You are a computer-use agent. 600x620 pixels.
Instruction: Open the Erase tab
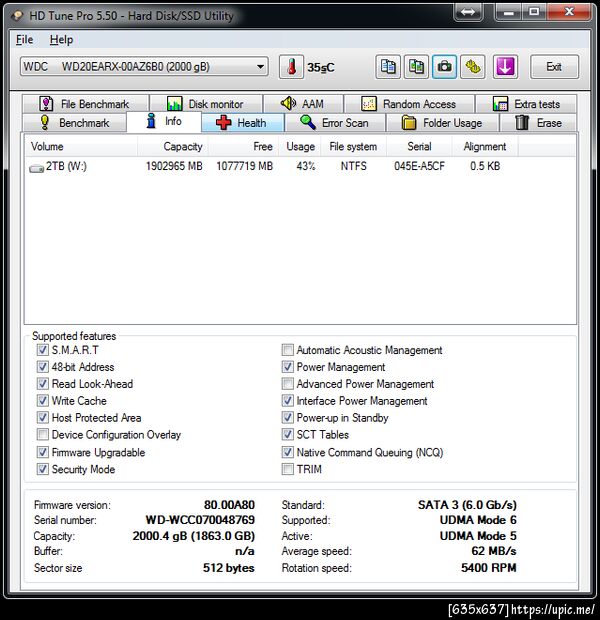[x=539, y=123]
